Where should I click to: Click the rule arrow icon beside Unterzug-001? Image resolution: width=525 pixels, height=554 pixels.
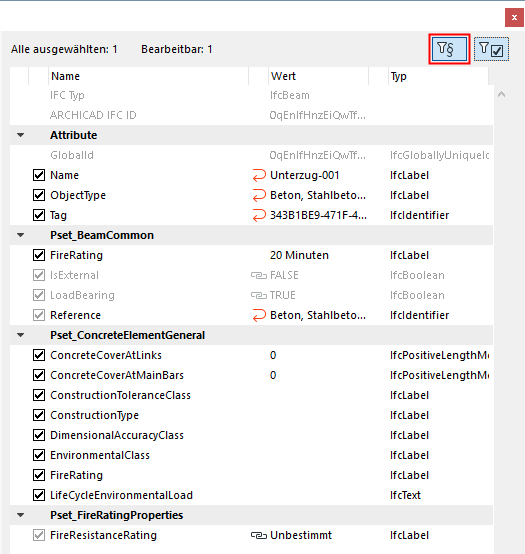(259, 175)
